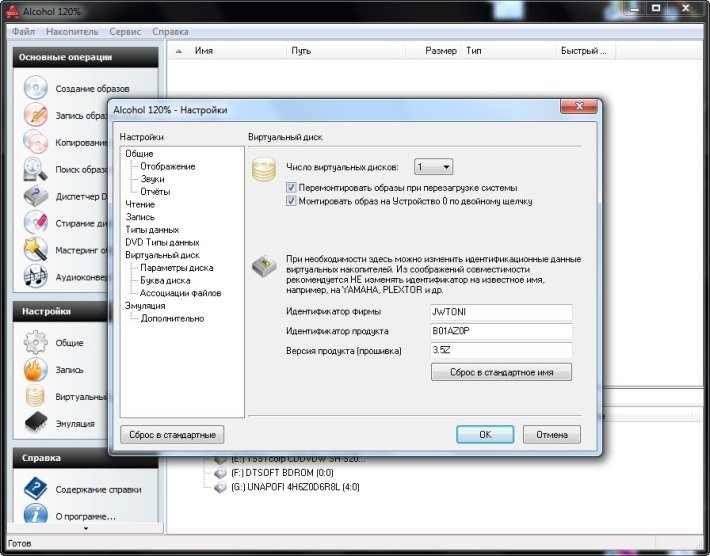Open the Файл menu
710x556 pixels.
tap(24, 32)
